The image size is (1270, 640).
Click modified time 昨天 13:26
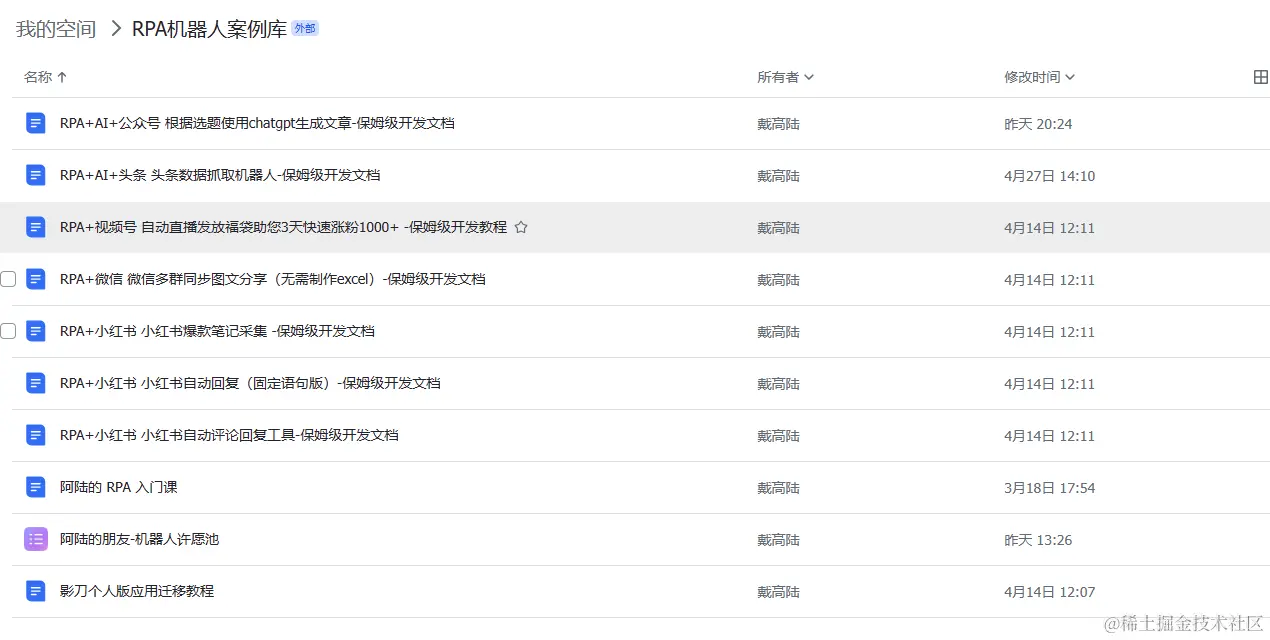pos(1038,540)
